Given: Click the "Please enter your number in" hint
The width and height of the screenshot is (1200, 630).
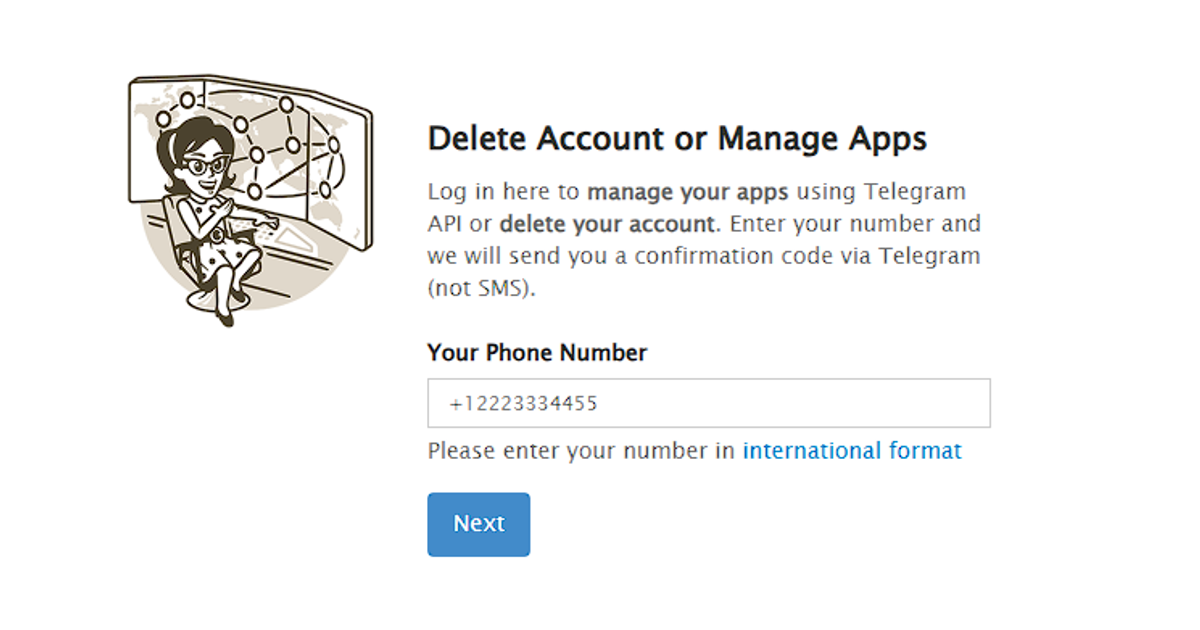Looking at the screenshot, I should pos(581,451).
